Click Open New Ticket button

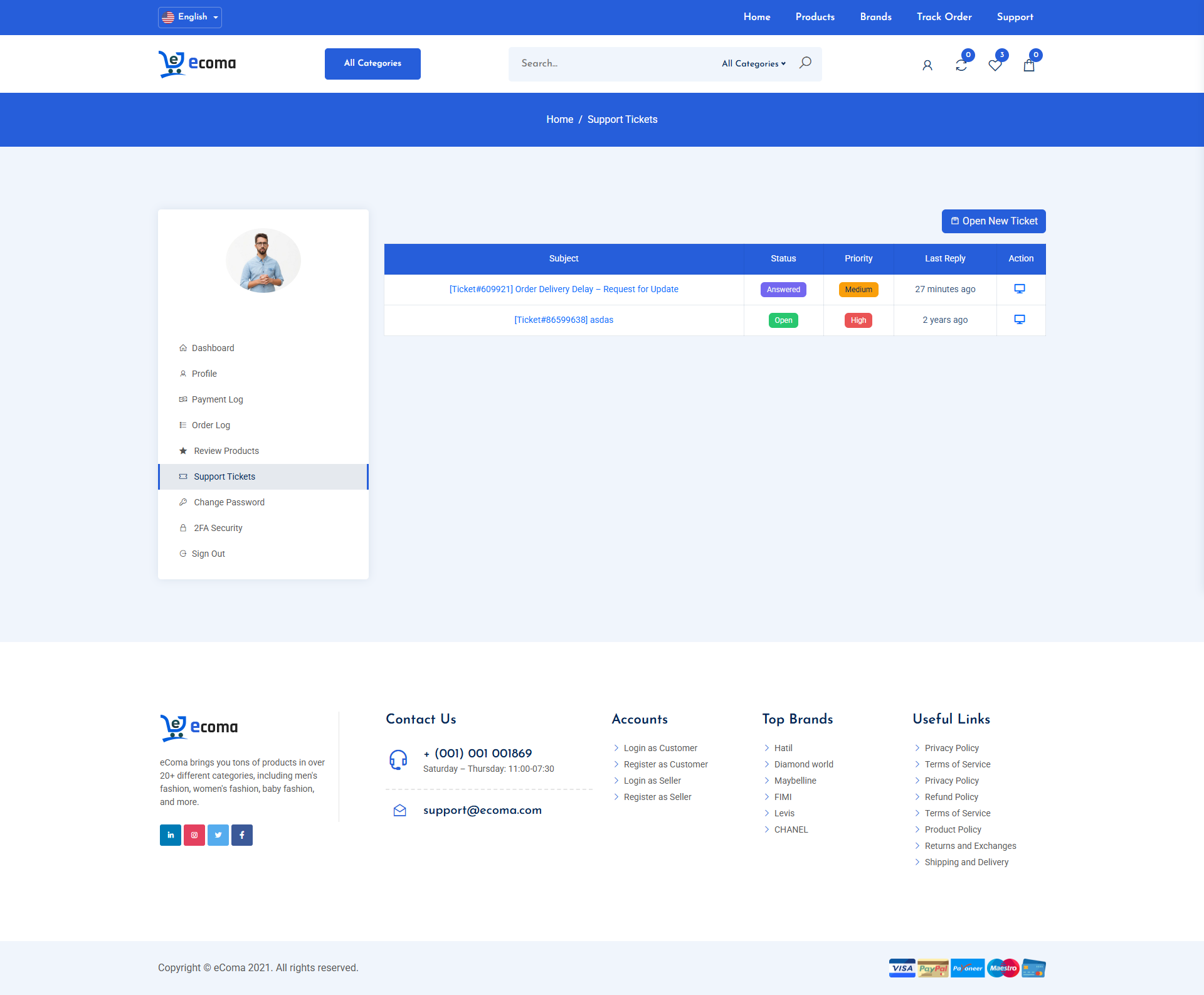point(993,221)
